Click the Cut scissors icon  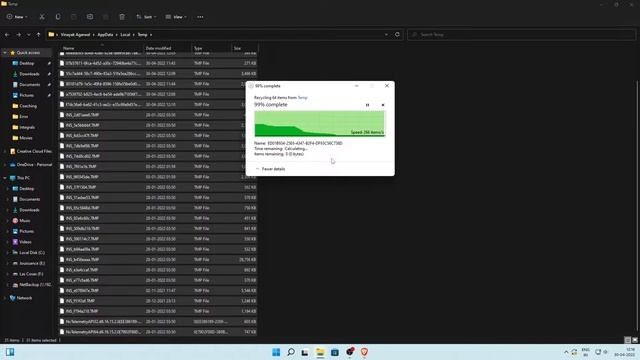click(42, 17)
